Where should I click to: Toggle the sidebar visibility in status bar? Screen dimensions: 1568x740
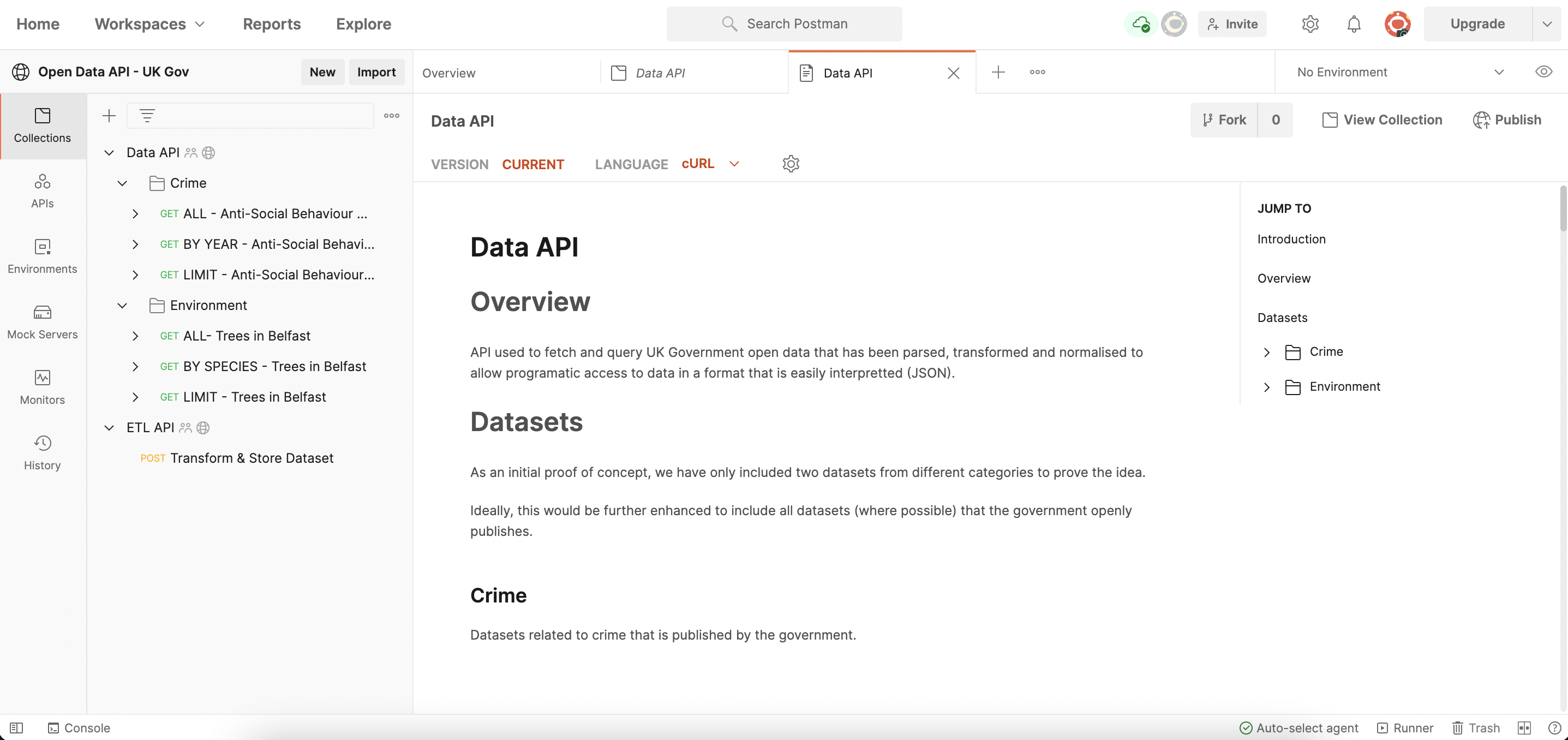[16, 728]
